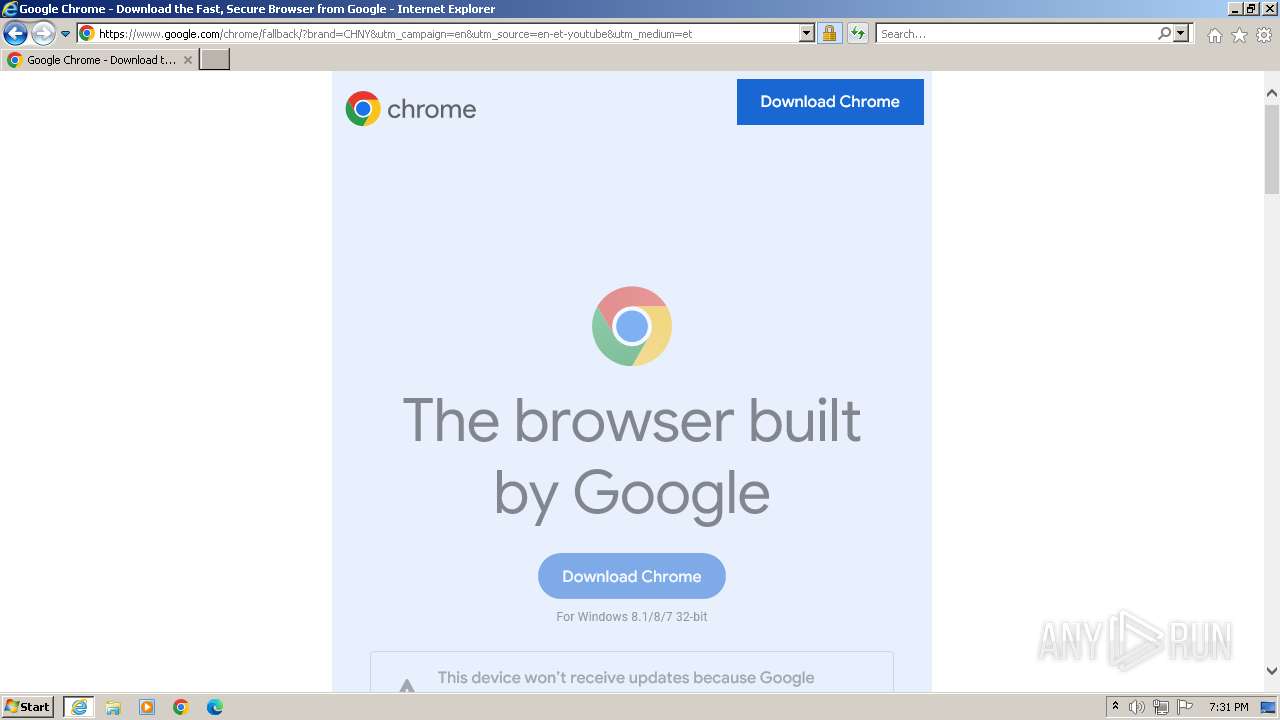This screenshot has height=720, width=1280.
Task: Click the page scrollbar up arrow
Action: (1272, 93)
